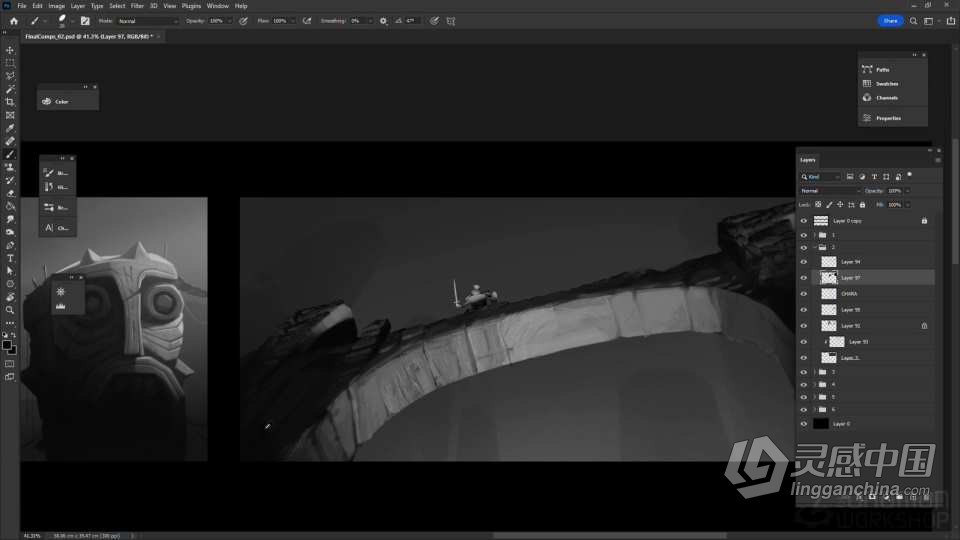Select the Frame tool
Viewport: 960px width, 540px height.
tap(10, 115)
